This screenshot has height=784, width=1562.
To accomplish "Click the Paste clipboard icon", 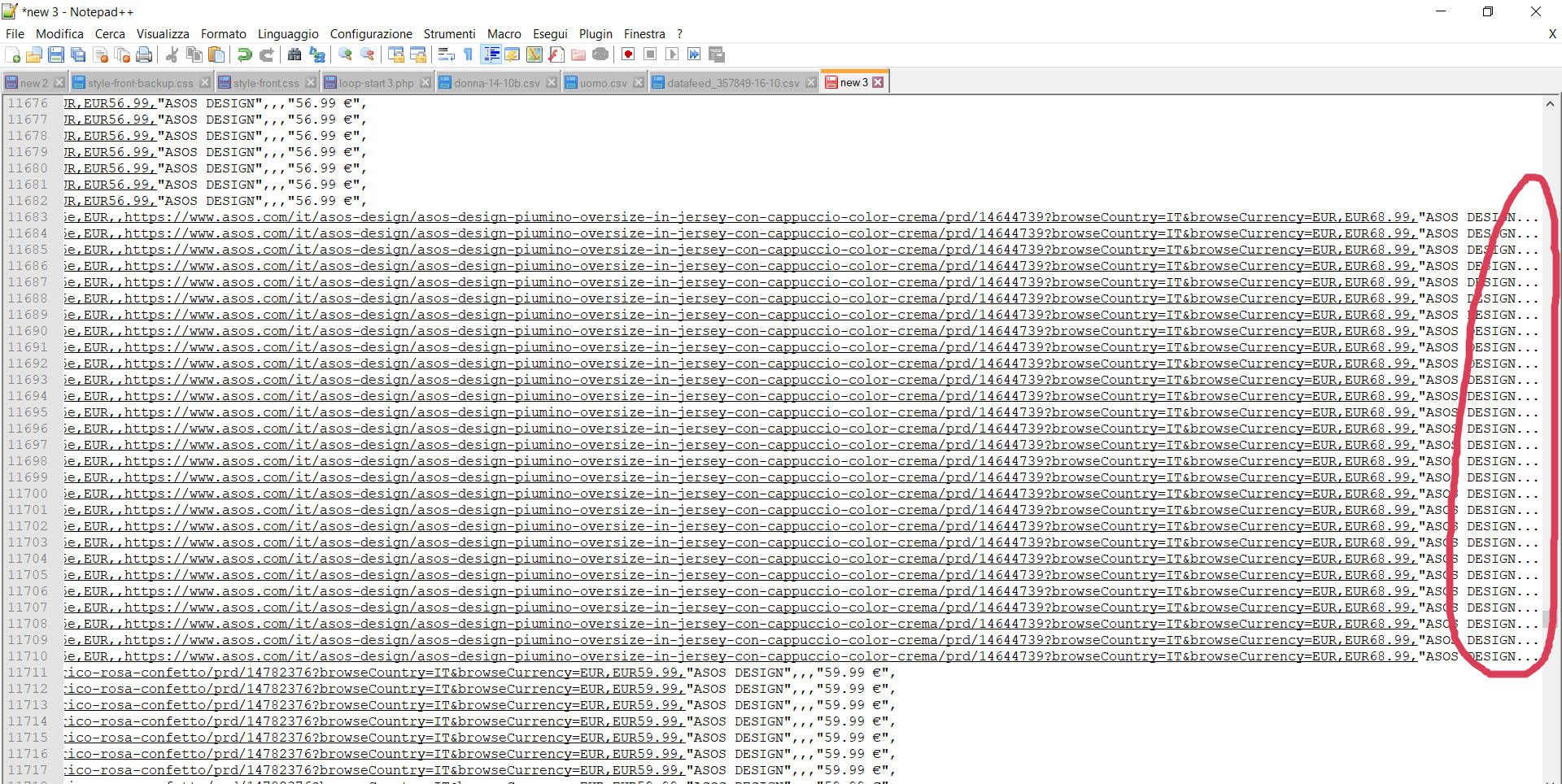I will click(216, 54).
